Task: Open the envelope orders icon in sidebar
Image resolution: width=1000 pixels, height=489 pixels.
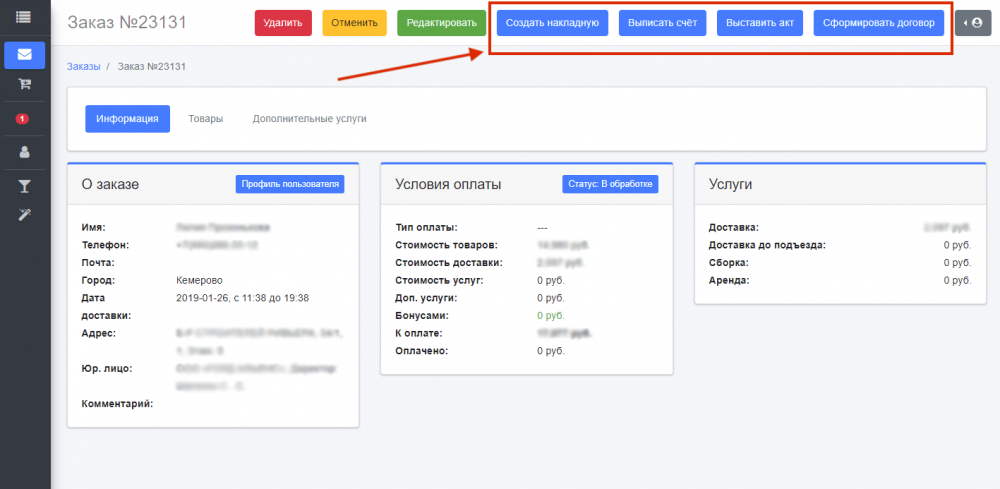Action: (24, 55)
